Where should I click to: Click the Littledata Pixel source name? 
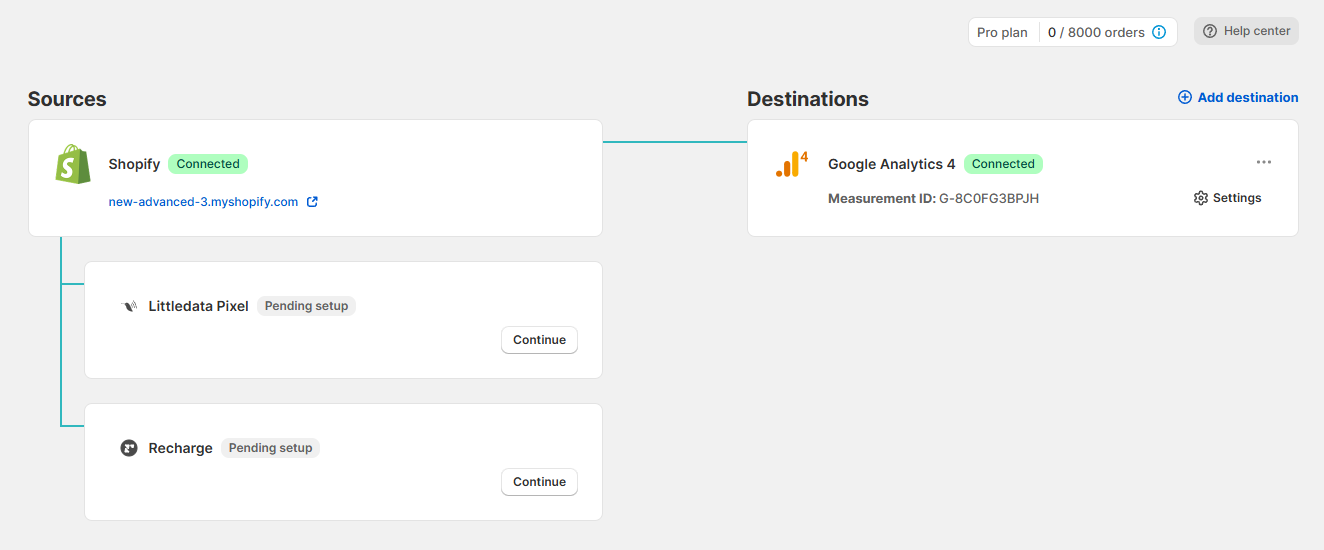198,306
